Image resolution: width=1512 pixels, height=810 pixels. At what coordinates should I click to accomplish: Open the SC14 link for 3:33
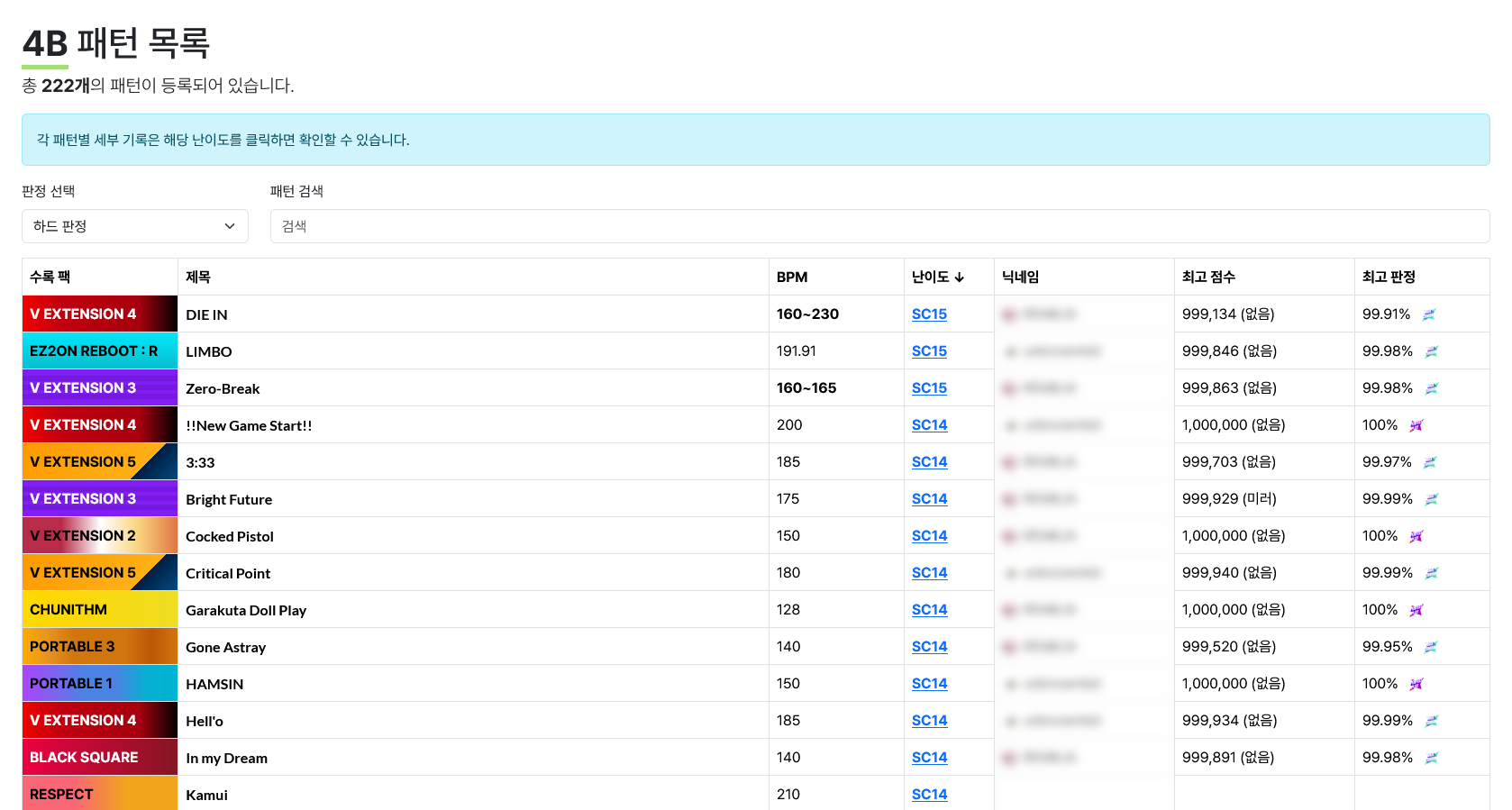(x=929, y=461)
